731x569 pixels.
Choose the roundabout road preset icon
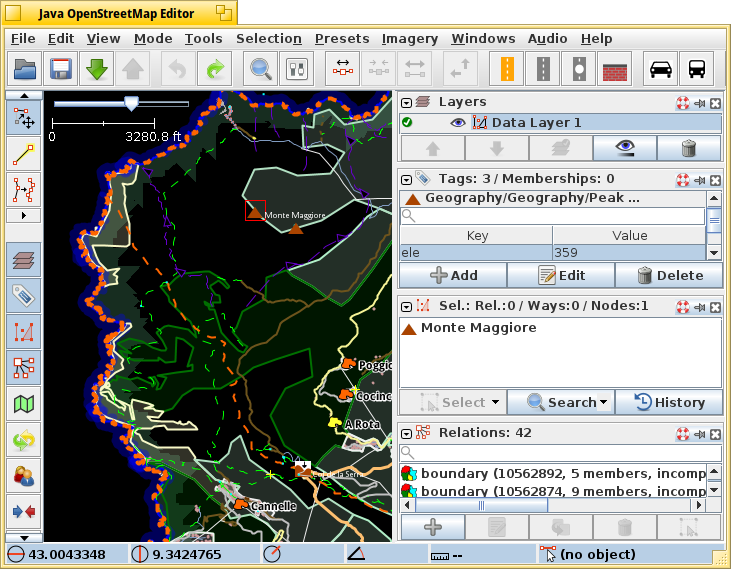pyautogui.click(x=579, y=69)
